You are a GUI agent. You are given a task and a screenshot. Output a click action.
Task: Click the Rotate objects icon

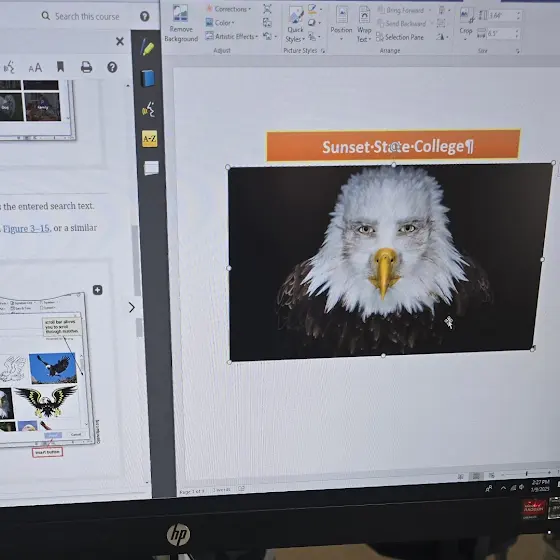click(x=440, y=37)
